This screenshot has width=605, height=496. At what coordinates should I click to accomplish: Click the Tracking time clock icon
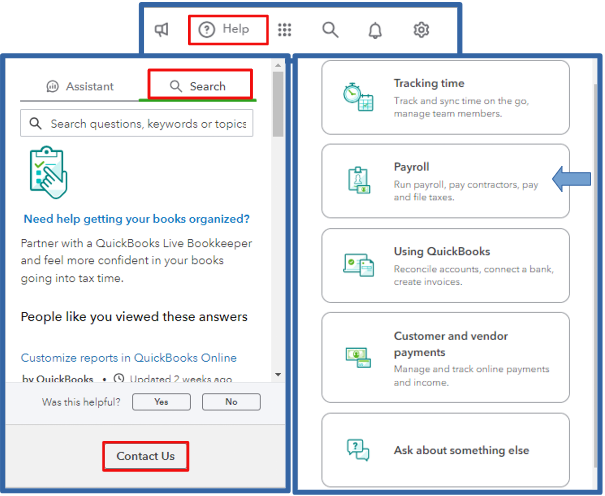click(358, 97)
